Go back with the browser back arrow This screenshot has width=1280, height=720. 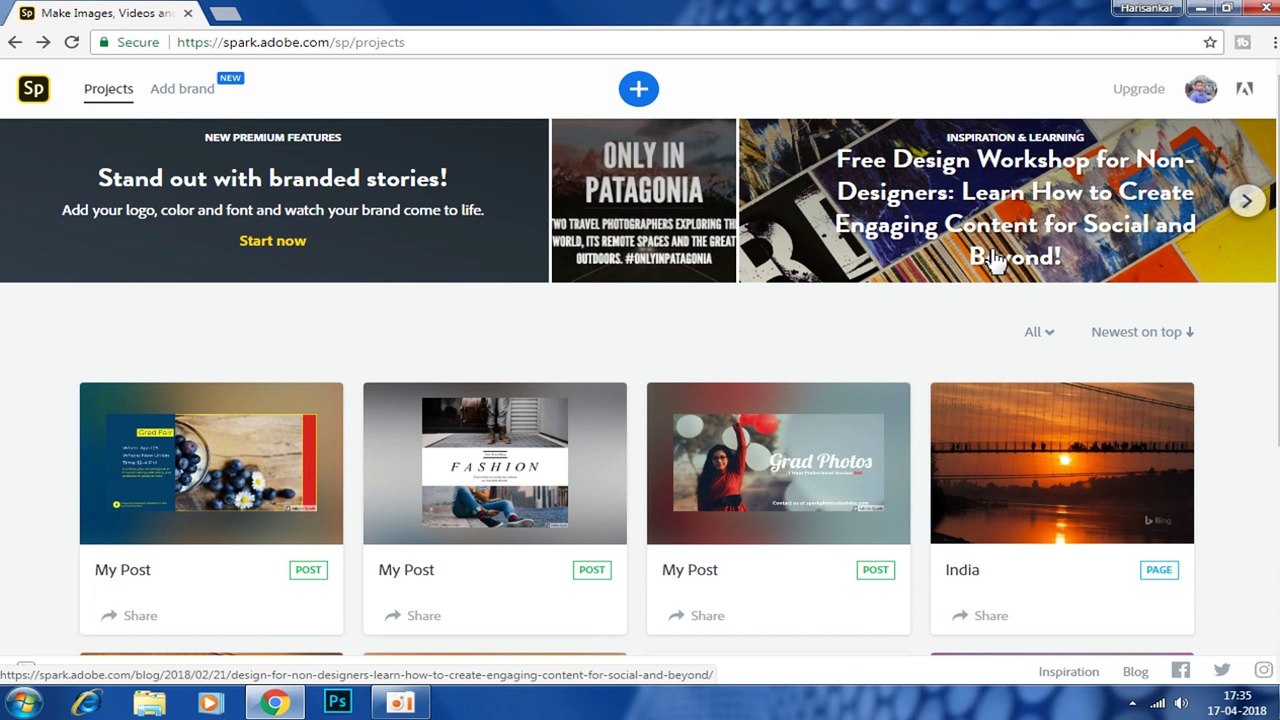[x=15, y=42]
